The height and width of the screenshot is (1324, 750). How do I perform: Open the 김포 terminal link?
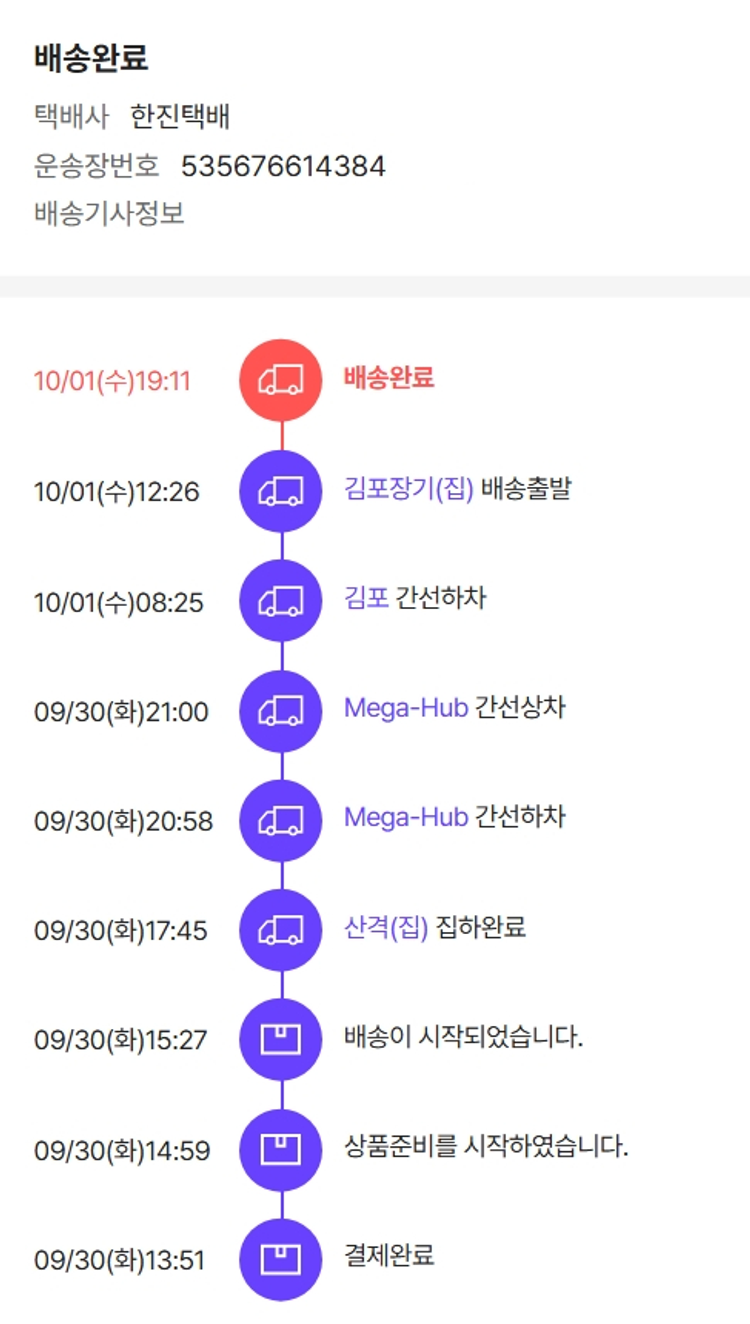pos(366,599)
